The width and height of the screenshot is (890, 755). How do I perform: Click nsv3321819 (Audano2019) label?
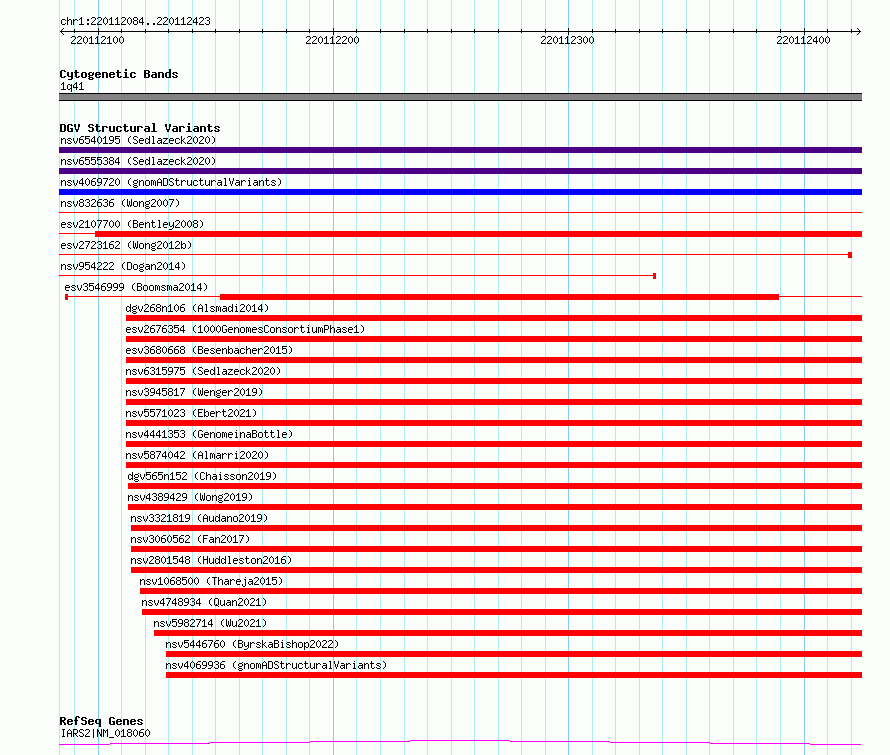pos(199,518)
